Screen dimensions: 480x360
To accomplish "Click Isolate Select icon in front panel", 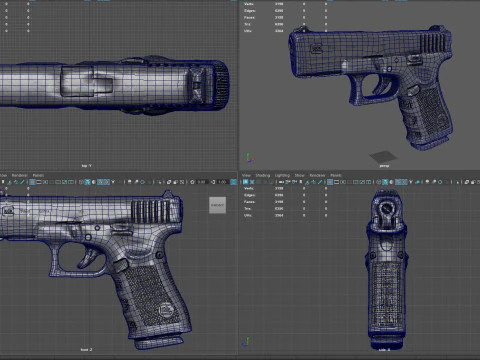I will 159,182.
